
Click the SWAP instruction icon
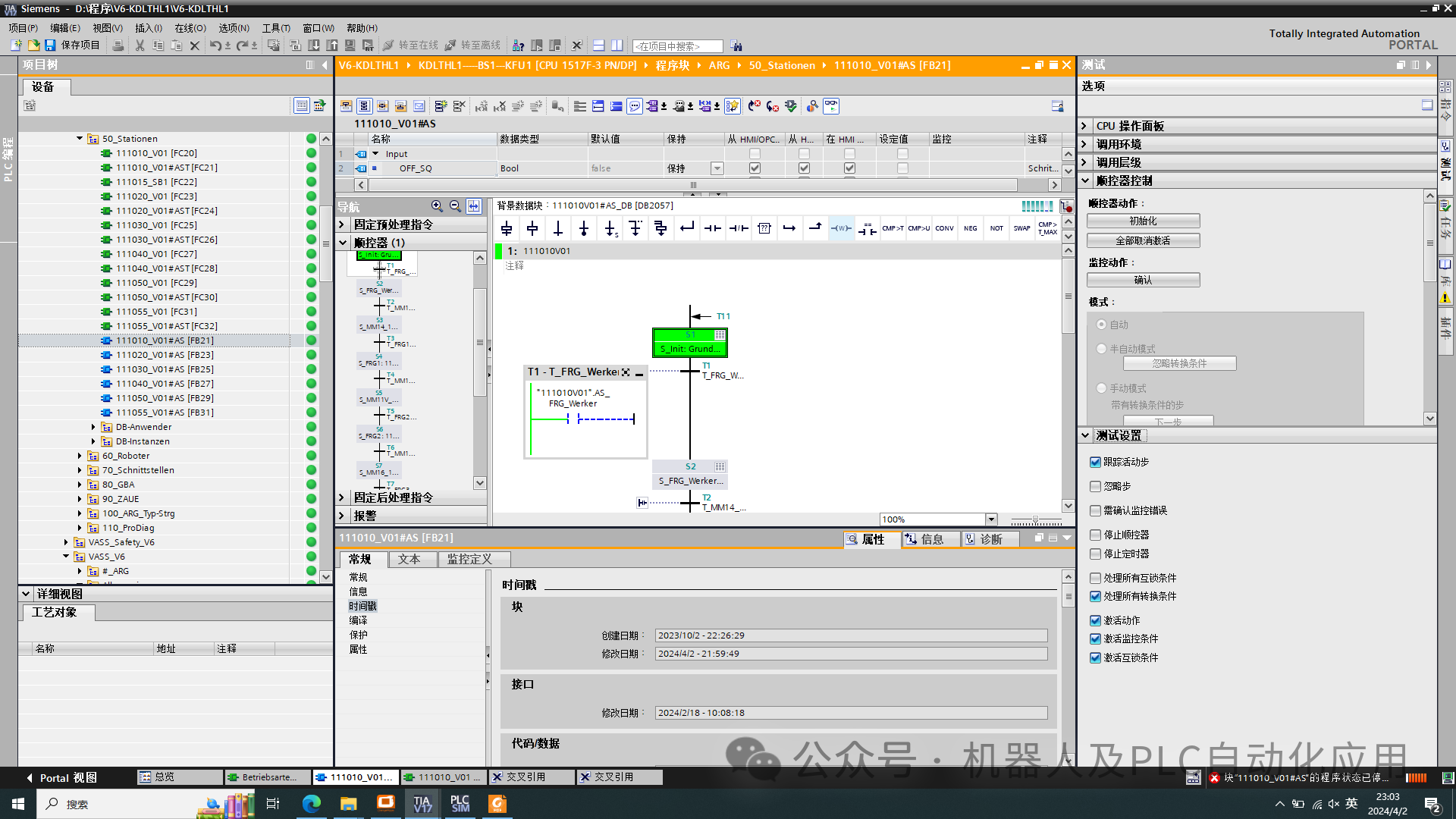click(1021, 228)
